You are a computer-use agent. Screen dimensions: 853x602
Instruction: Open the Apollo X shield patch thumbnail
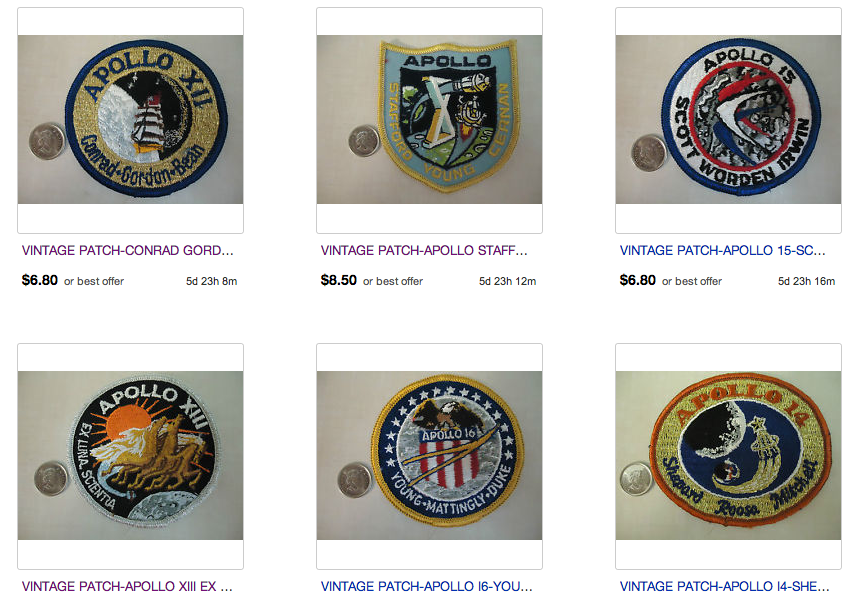point(429,120)
